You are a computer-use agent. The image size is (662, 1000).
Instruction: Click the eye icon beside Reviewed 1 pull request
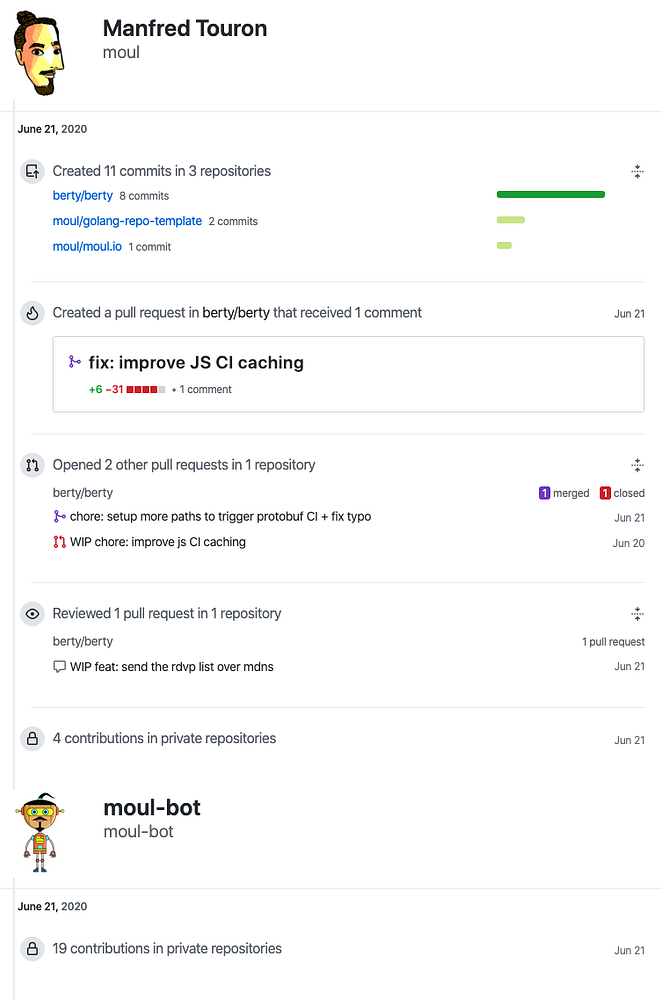[33, 614]
